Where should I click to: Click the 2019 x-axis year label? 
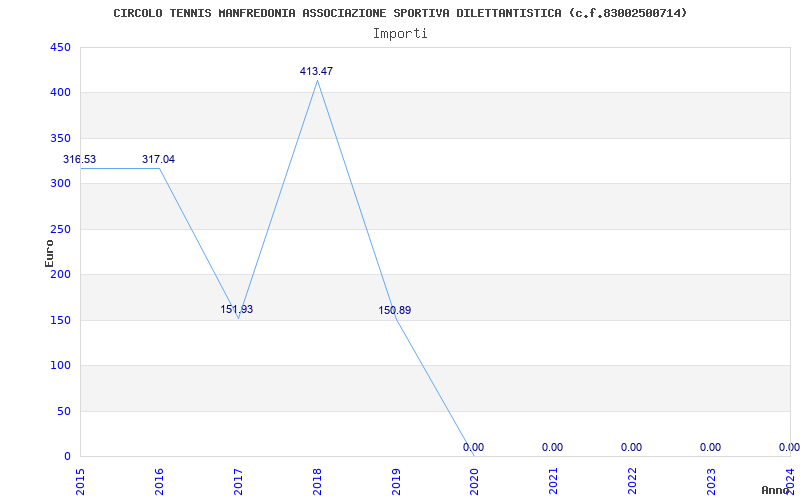click(x=396, y=482)
